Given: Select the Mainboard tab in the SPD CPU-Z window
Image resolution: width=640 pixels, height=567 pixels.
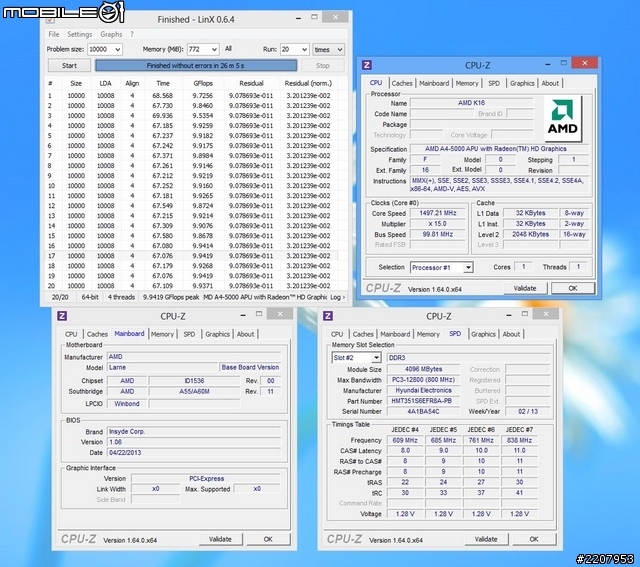Looking at the screenshot, I should click(x=395, y=334).
